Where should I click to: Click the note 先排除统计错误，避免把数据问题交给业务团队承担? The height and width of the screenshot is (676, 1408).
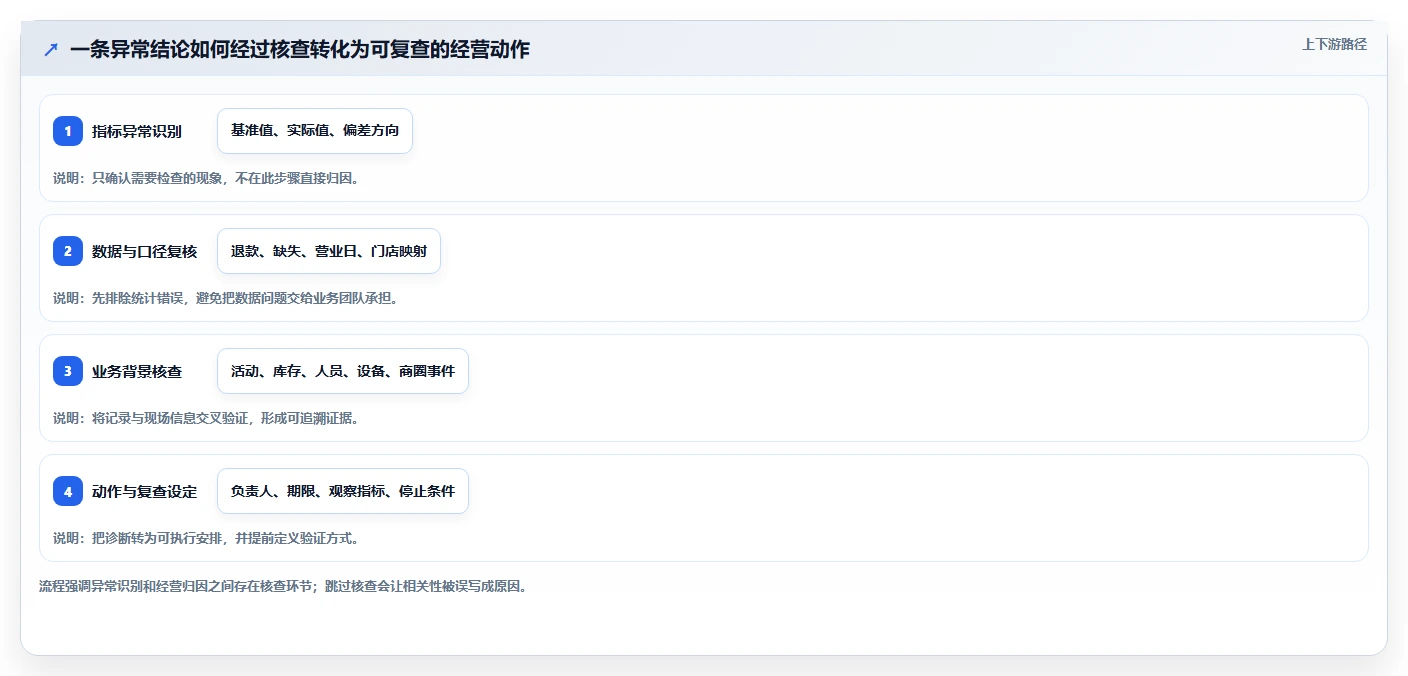[245, 298]
